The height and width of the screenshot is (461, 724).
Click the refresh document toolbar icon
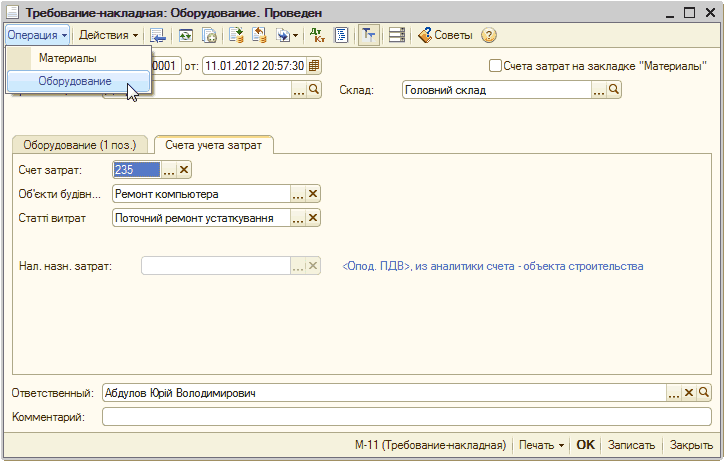[186, 35]
